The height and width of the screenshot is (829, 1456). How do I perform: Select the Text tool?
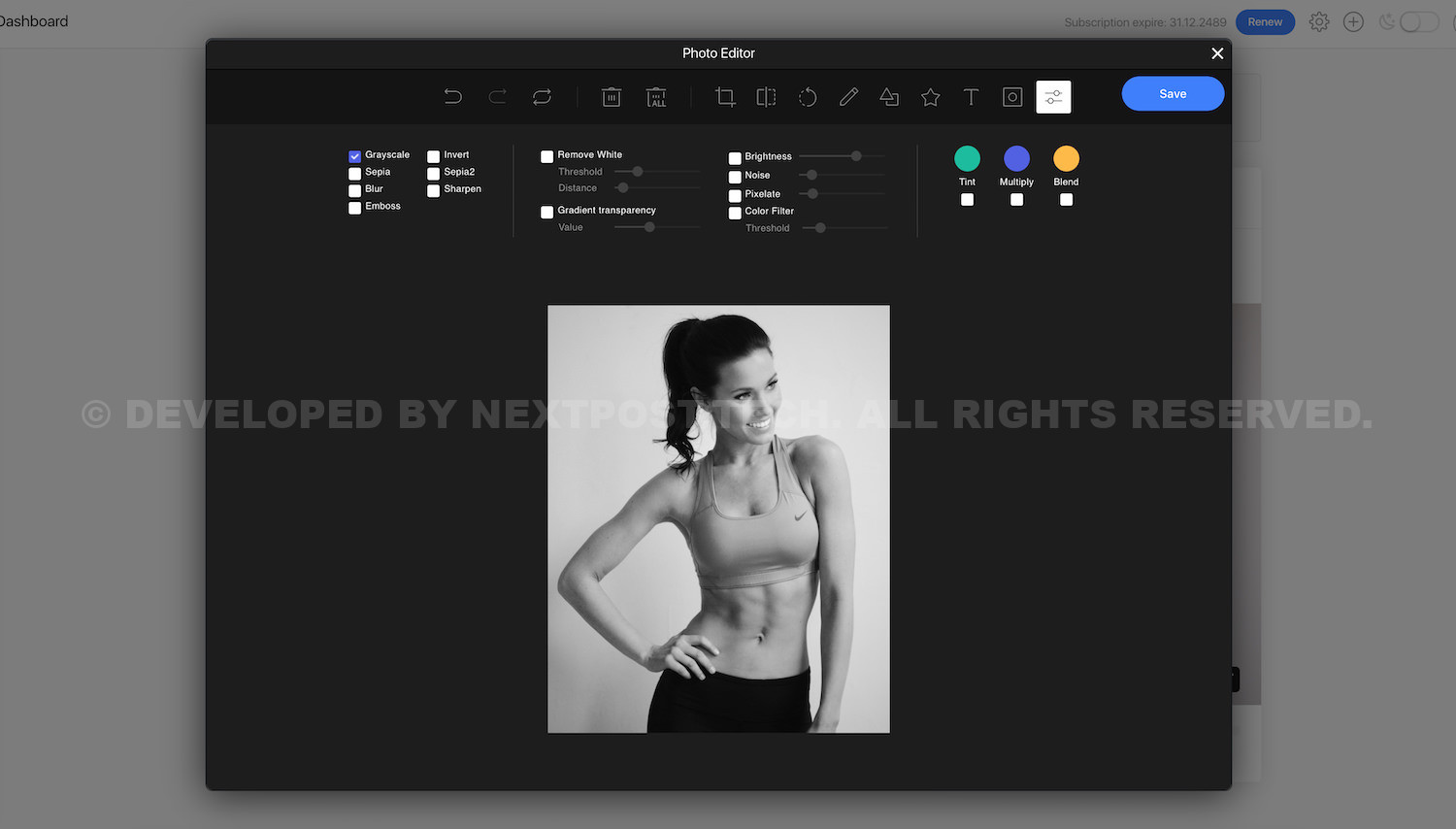(x=971, y=96)
